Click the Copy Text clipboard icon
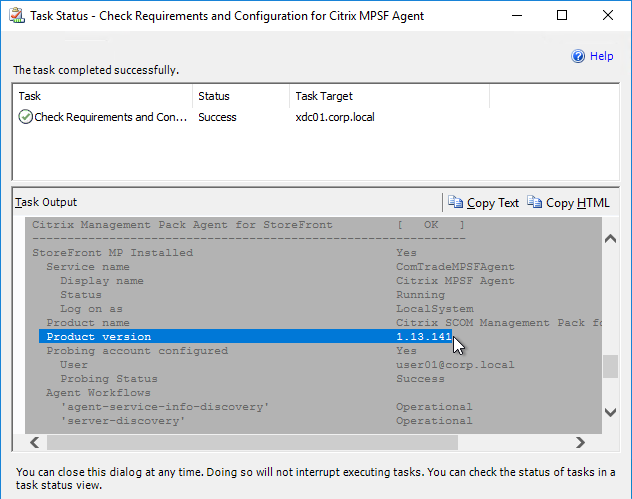This screenshot has height=499, width=632. [x=455, y=202]
